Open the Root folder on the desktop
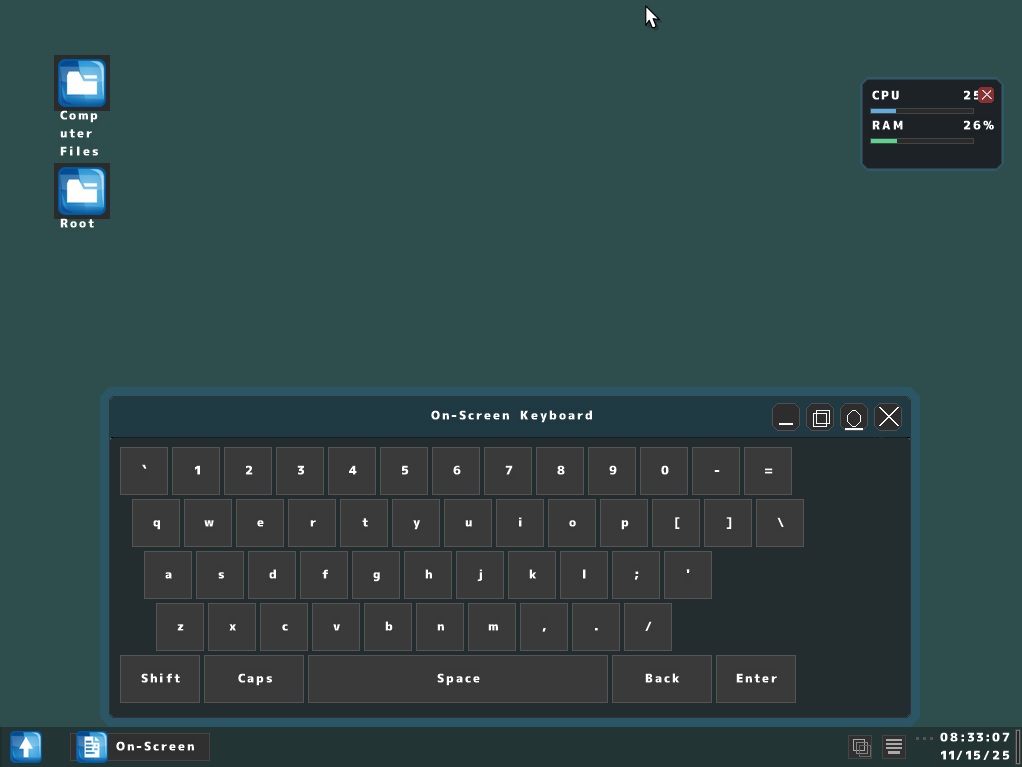The height and width of the screenshot is (767, 1022). pyautogui.click(x=81, y=190)
